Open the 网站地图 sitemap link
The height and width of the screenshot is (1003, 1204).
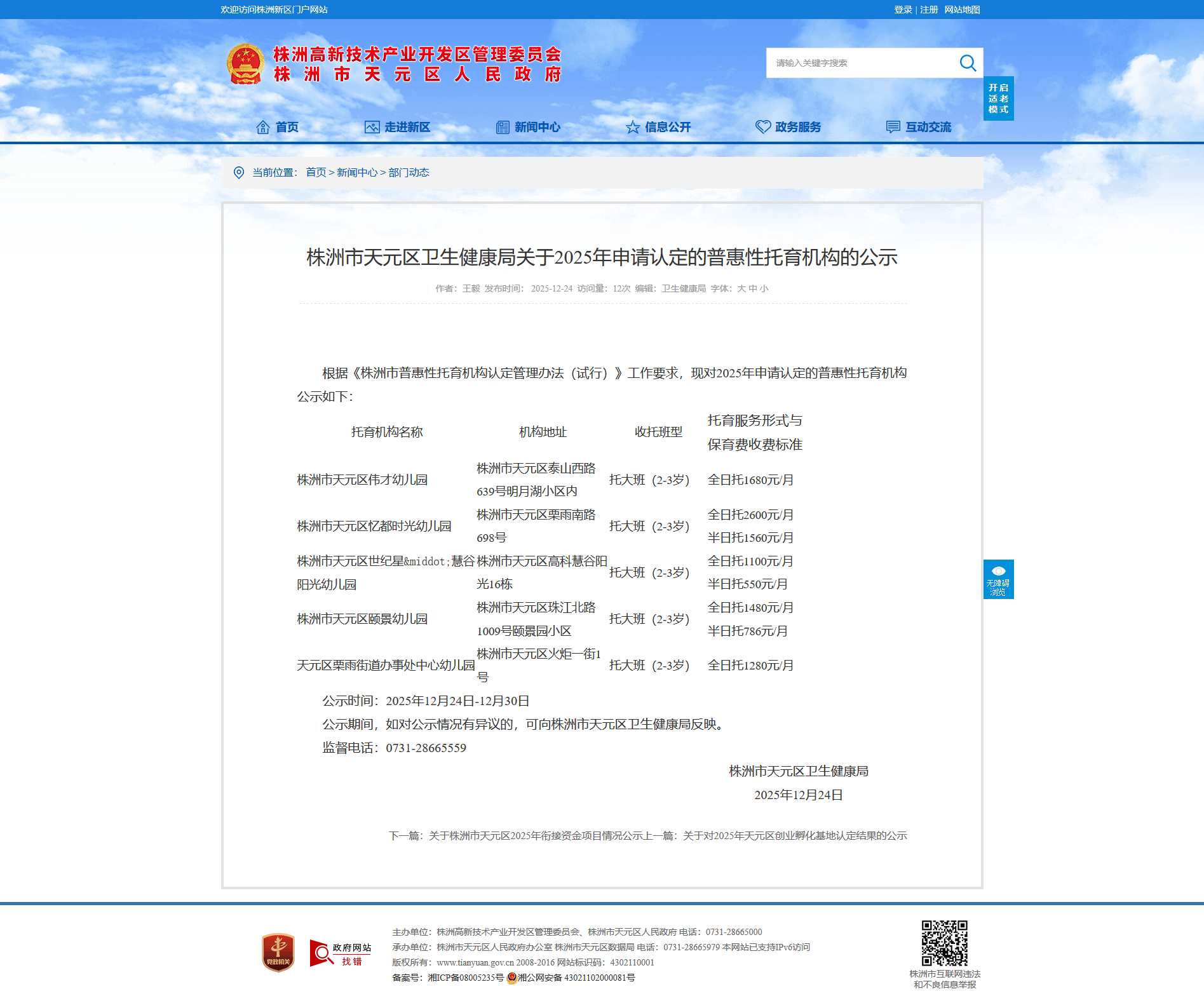point(962,10)
